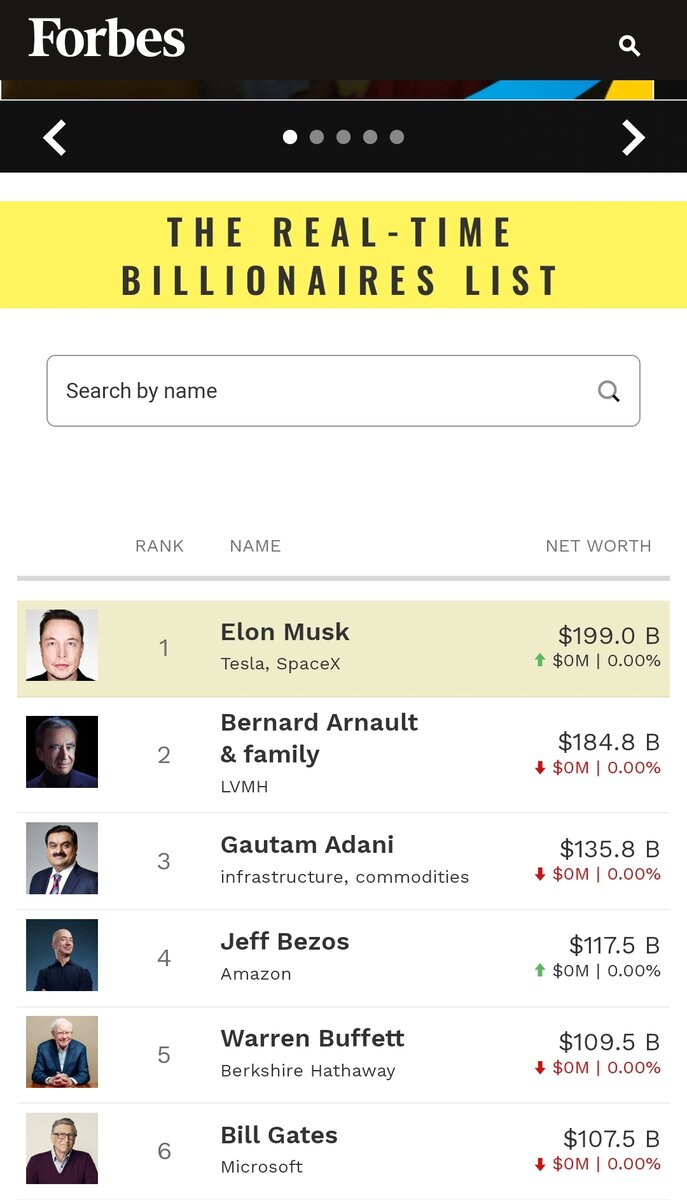Open Elon Musk's profile link
Viewport: 687px width, 1200px height.
click(x=285, y=632)
